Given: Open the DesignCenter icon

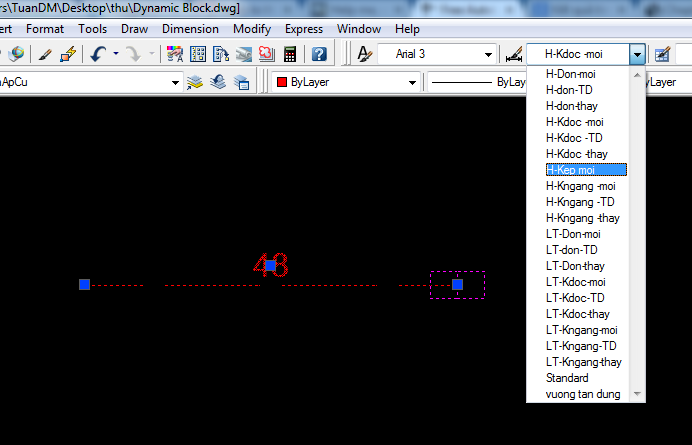Looking at the screenshot, I should tap(198, 54).
